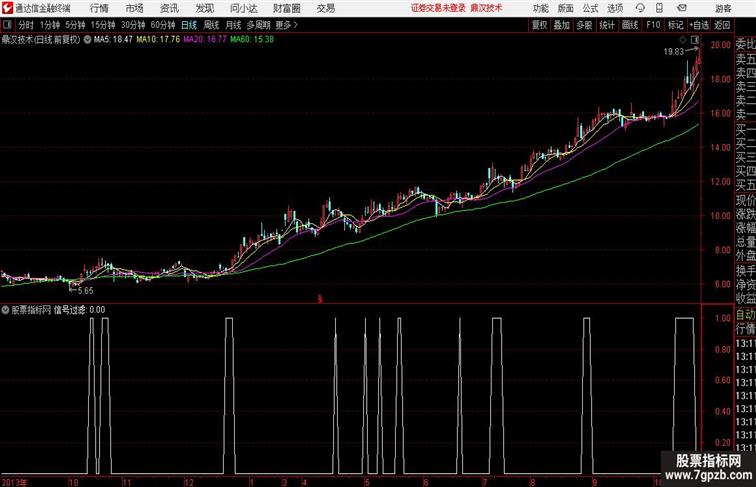Click the MA10: 17.76 value
Image resolution: width=756 pixels, height=487 pixels.
pyautogui.click(x=158, y=40)
